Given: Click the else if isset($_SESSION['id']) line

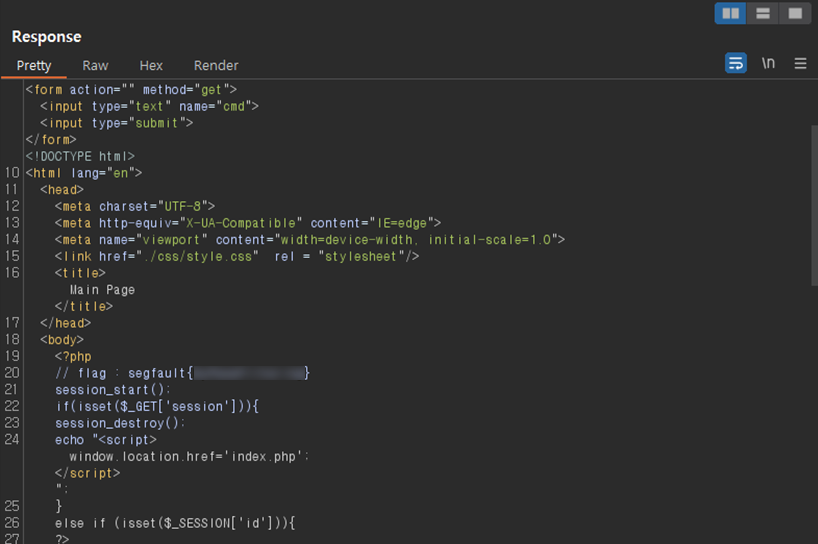Looking at the screenshot, I should point(175,523).
